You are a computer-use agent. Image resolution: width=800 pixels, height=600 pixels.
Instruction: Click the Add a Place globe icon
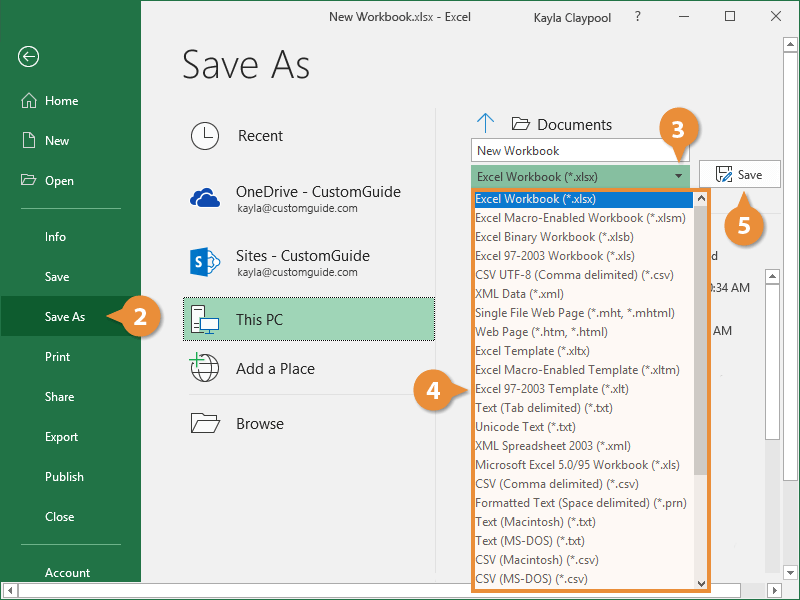click(x=205, y=367)
